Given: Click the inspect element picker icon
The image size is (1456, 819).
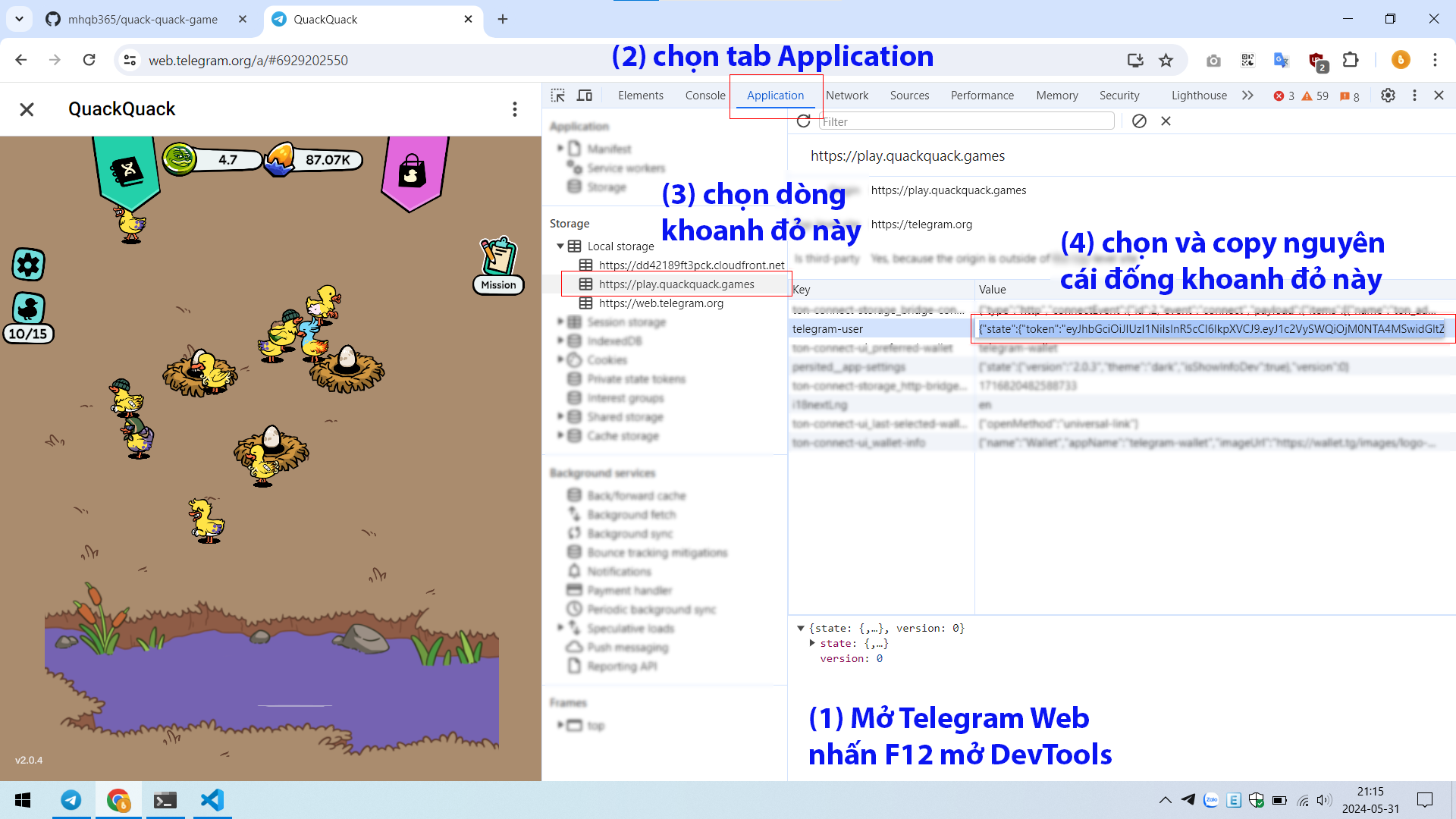Looking at the screenshot, I should point(558,96).
